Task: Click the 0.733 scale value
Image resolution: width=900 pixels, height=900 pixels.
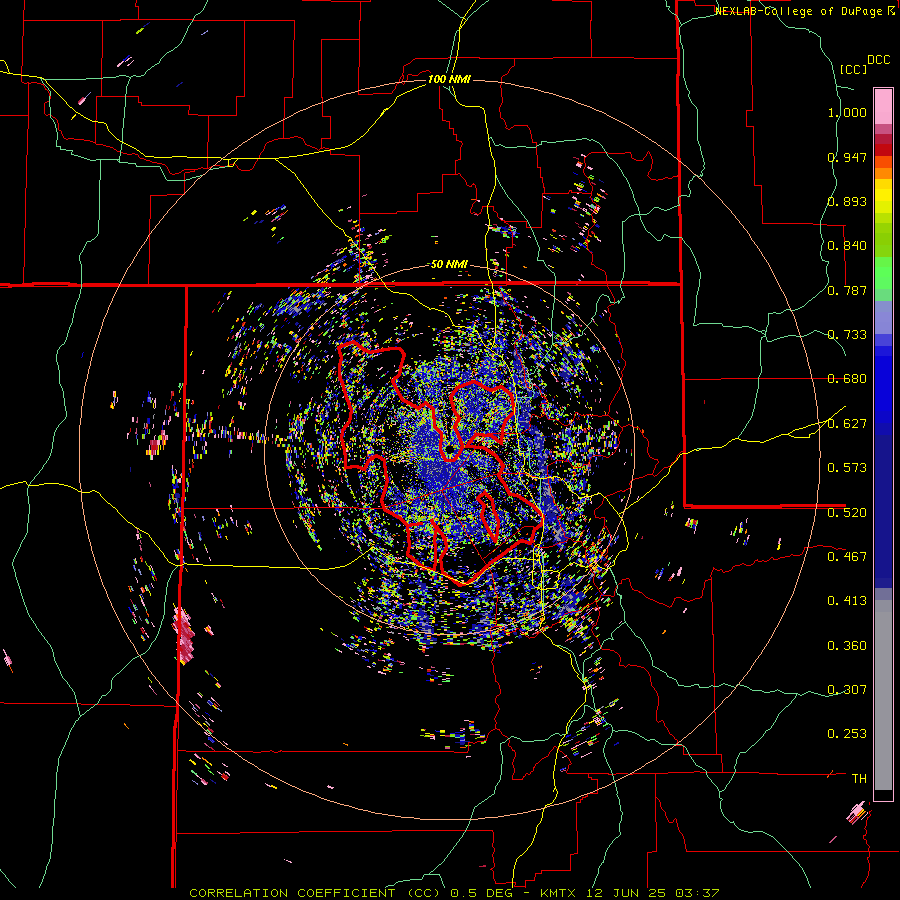Action: pyautogui.click(x=847, y=335)
